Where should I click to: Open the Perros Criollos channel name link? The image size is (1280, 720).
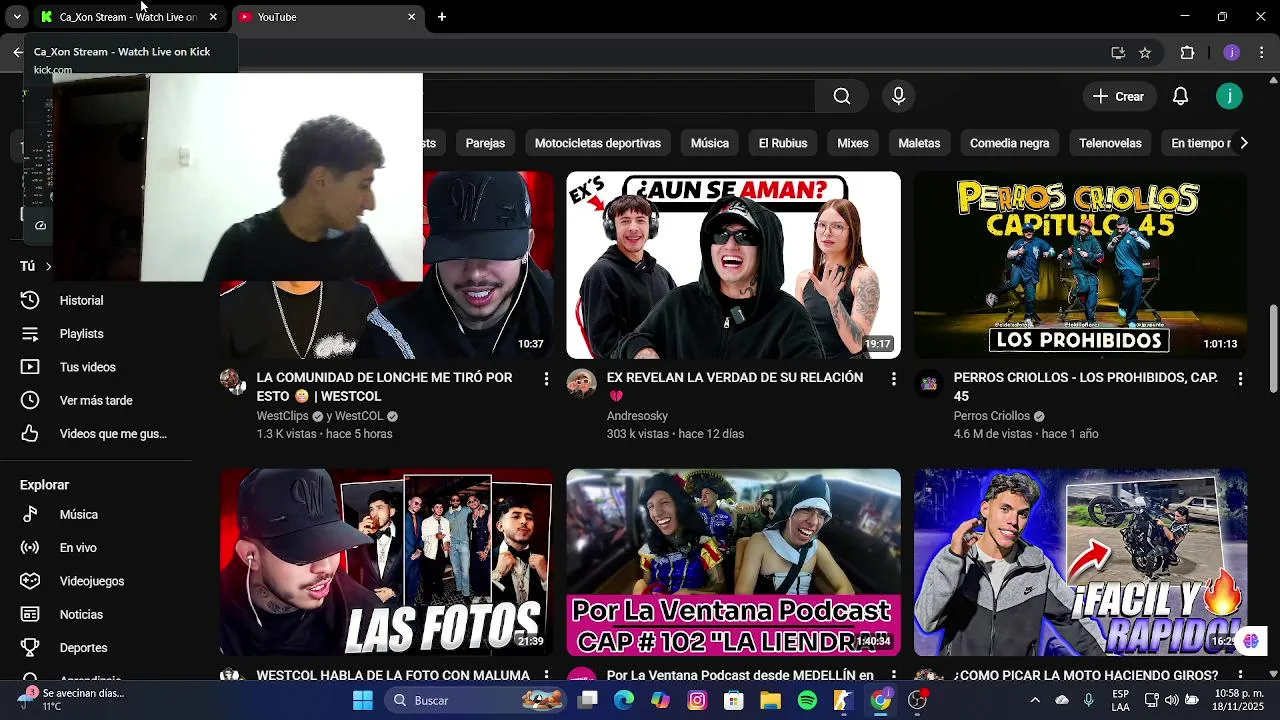point(992,416)
